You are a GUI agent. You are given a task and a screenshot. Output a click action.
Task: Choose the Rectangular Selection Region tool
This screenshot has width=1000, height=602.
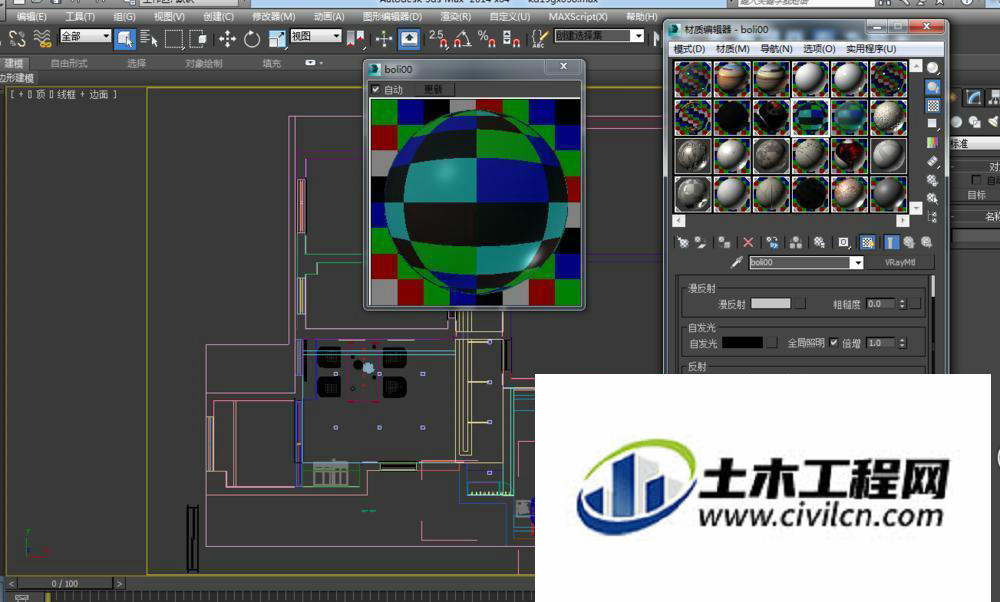click(173, 39)
